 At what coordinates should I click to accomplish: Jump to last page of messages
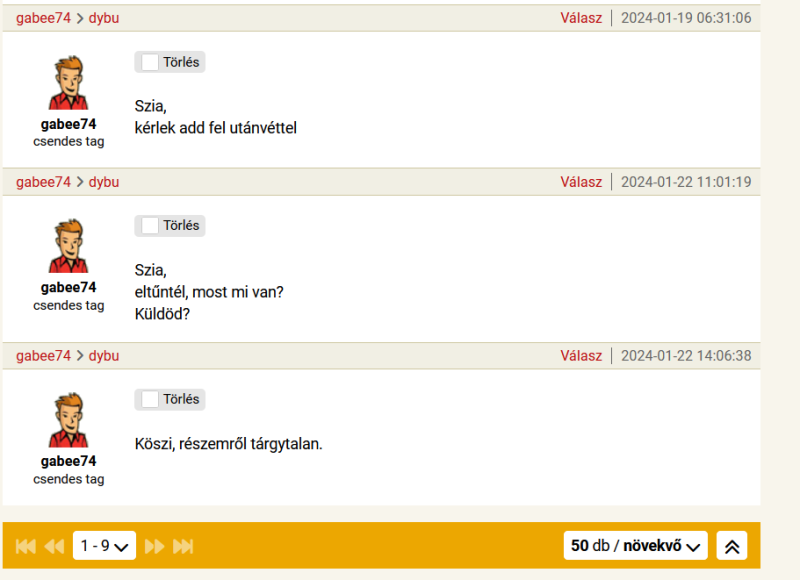pyautogui.click(x=183, y=546)
